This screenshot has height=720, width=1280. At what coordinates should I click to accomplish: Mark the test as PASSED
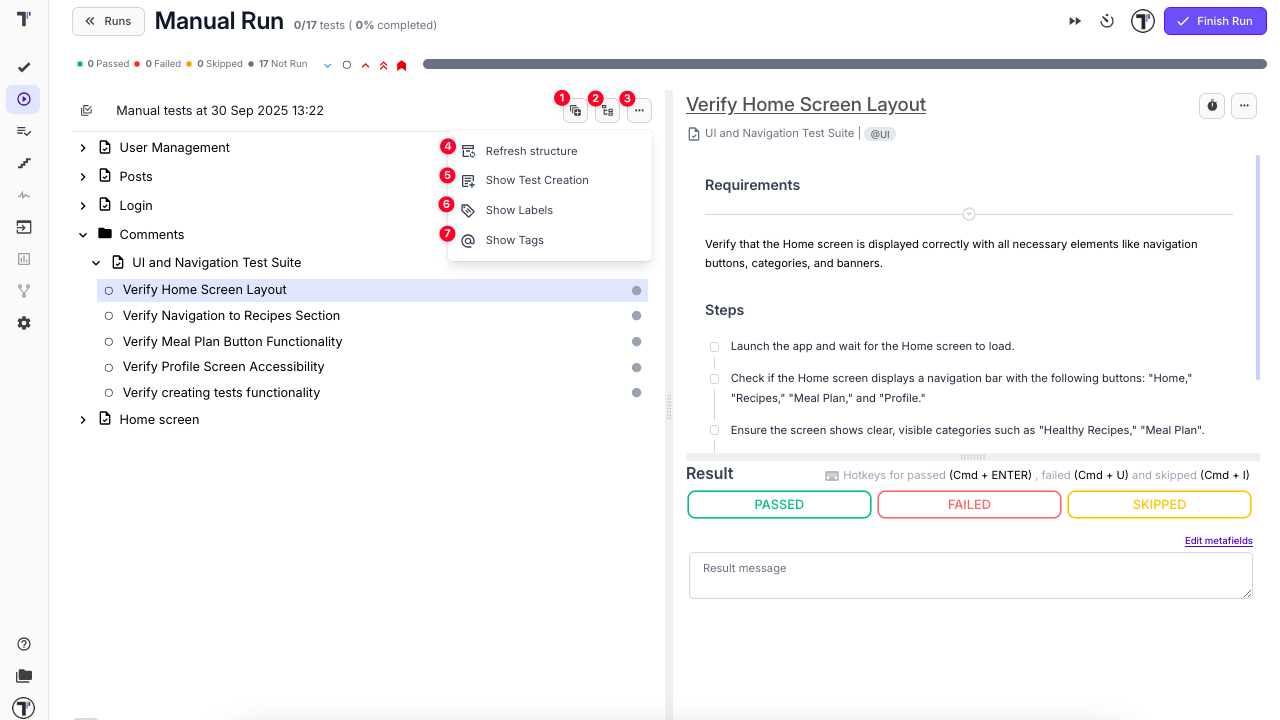tap(779, 505)
